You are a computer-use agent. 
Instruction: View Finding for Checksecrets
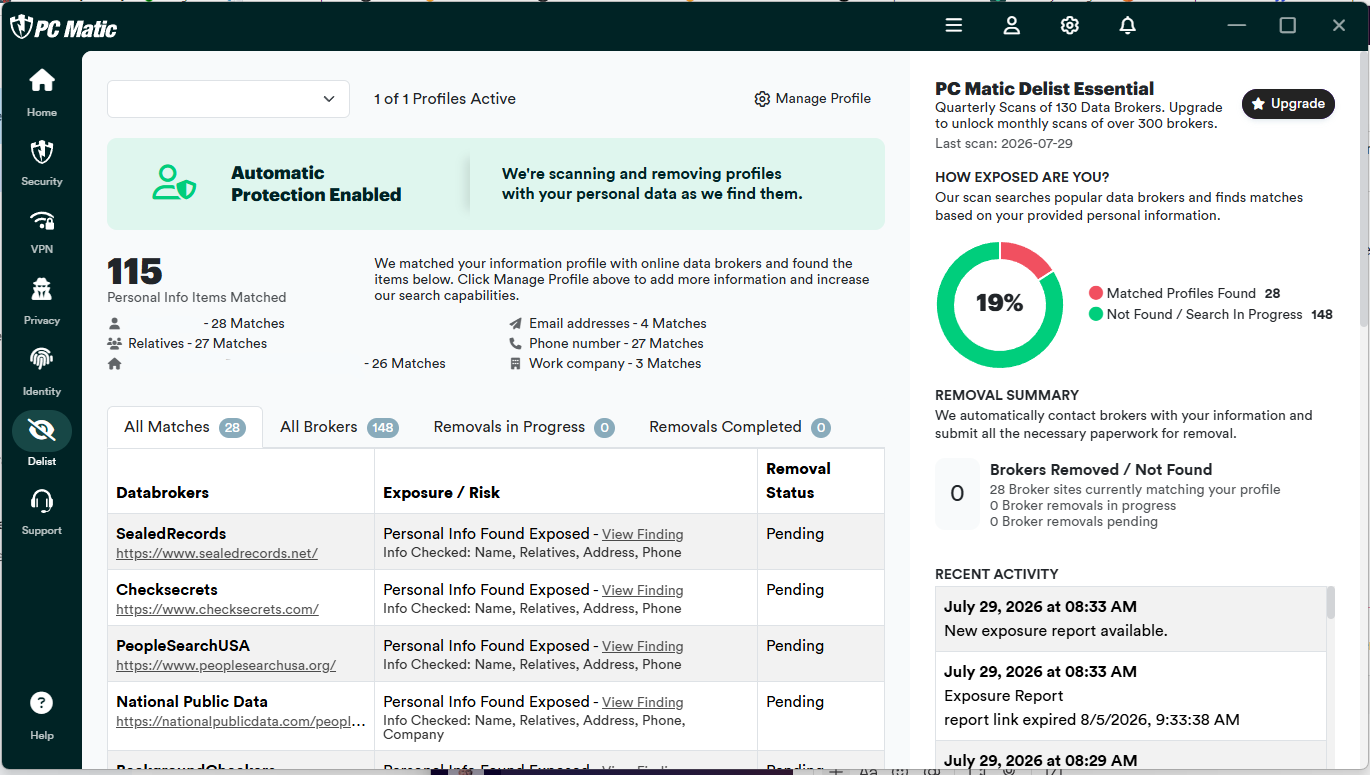pos(643,591)
